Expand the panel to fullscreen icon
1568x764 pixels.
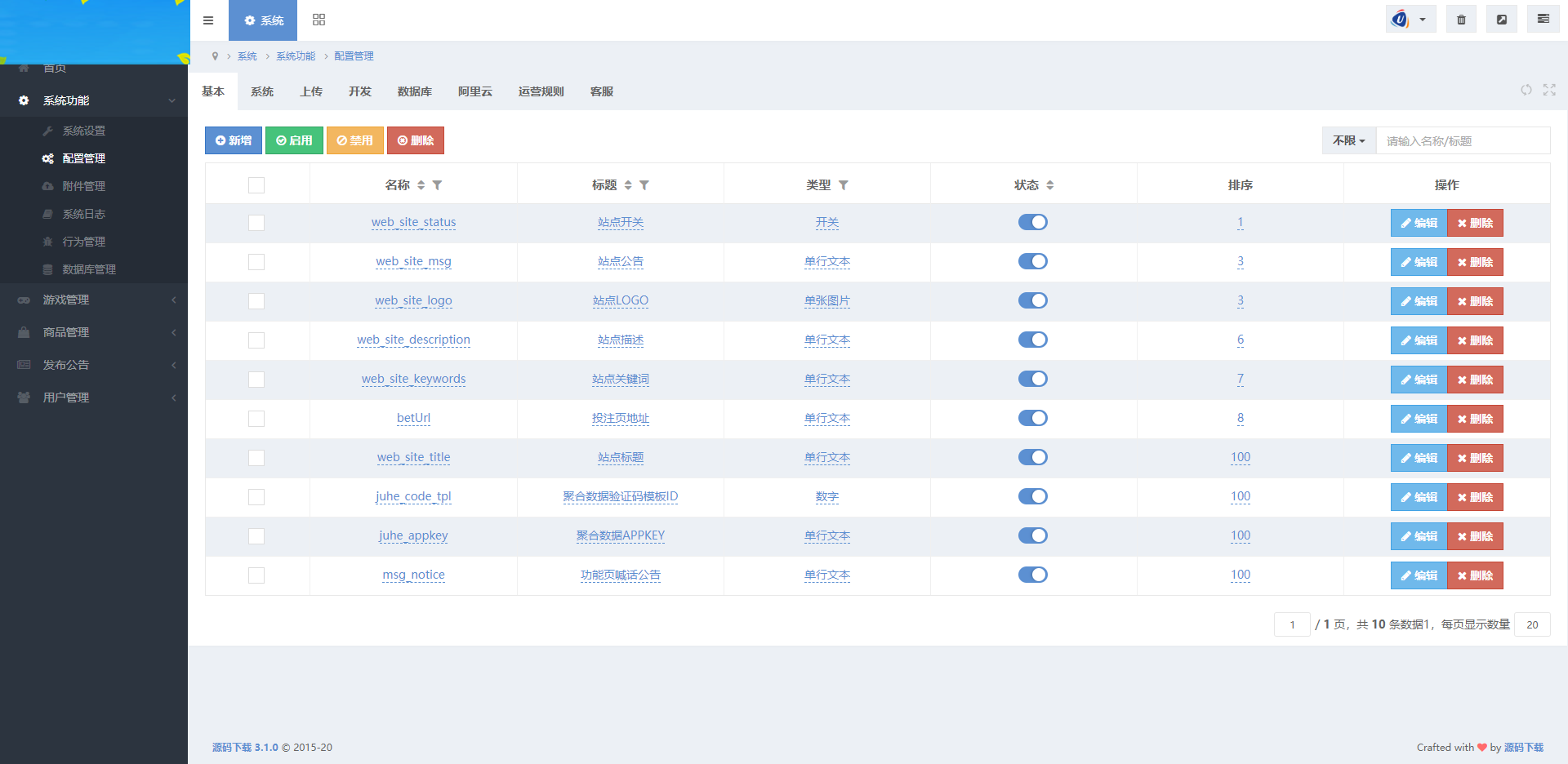pyautogui.click(x=1549, y=91)
